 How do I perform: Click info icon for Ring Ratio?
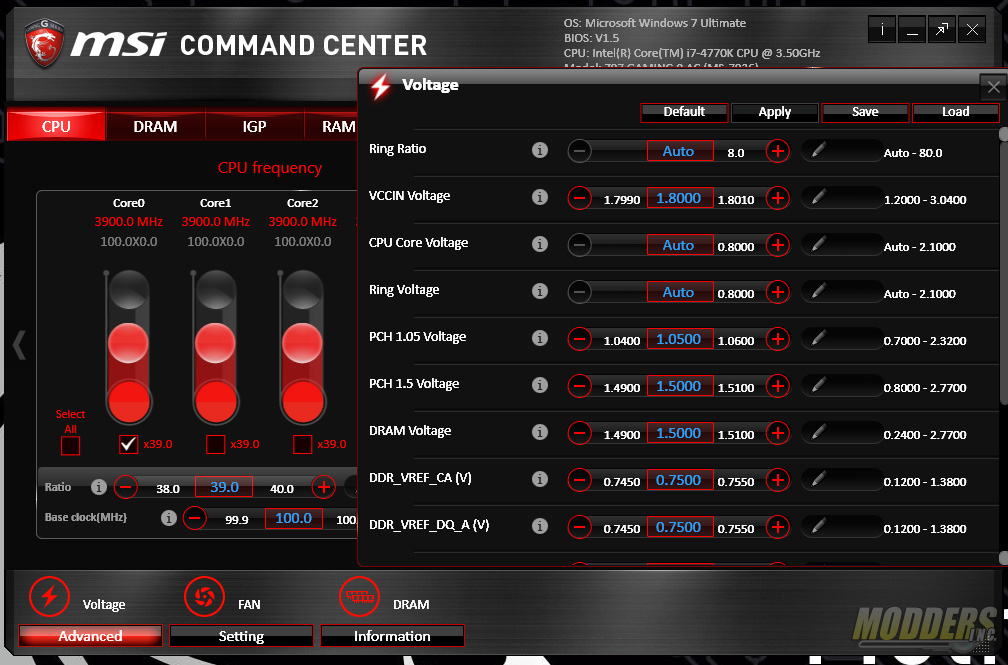pos(540,150)
